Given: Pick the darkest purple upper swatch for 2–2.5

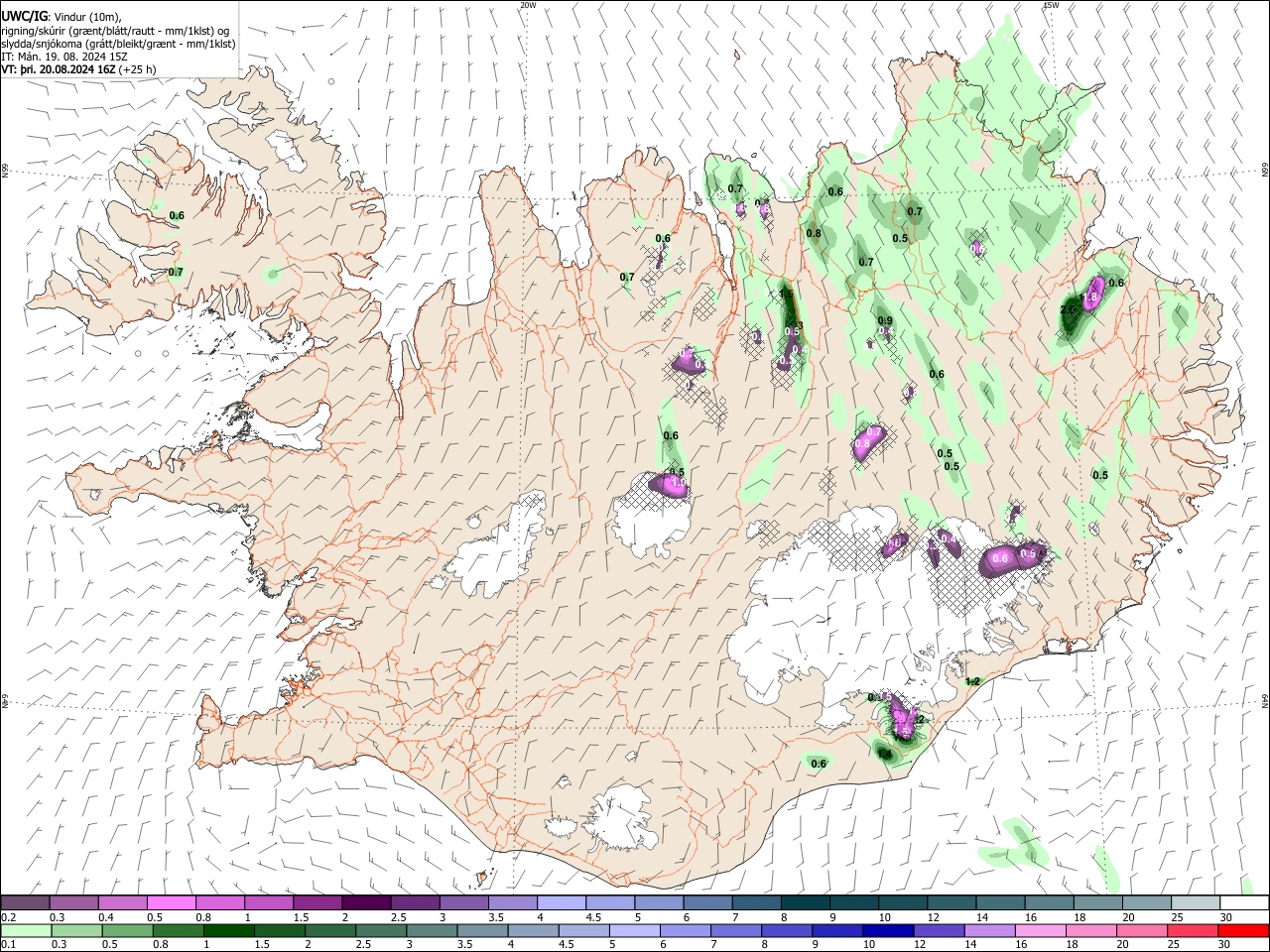Looking at the screenshot, I should click(366, 902).
